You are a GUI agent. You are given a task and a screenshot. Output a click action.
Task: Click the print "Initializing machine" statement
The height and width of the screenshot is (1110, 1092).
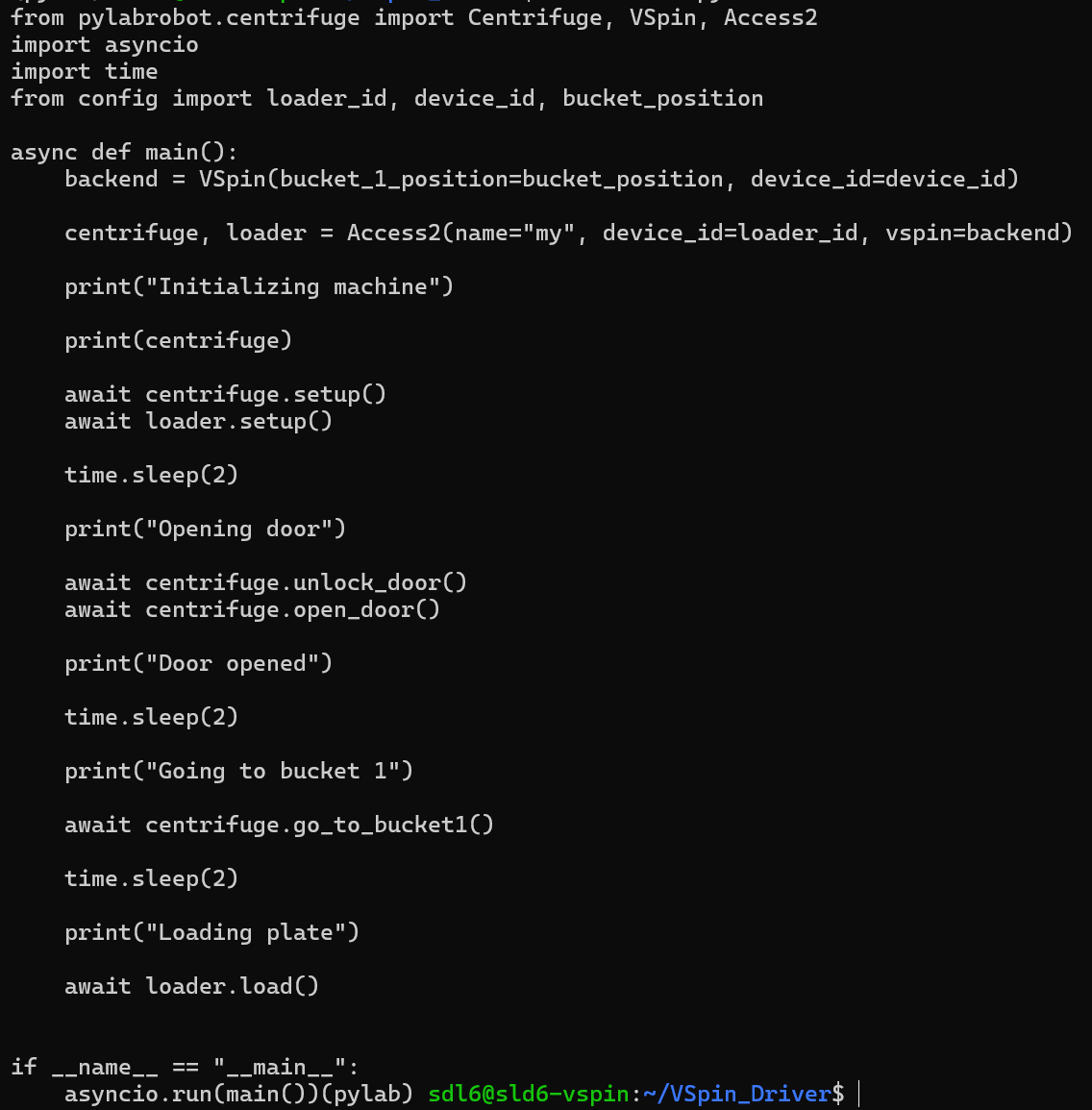[x=260, y=286]
